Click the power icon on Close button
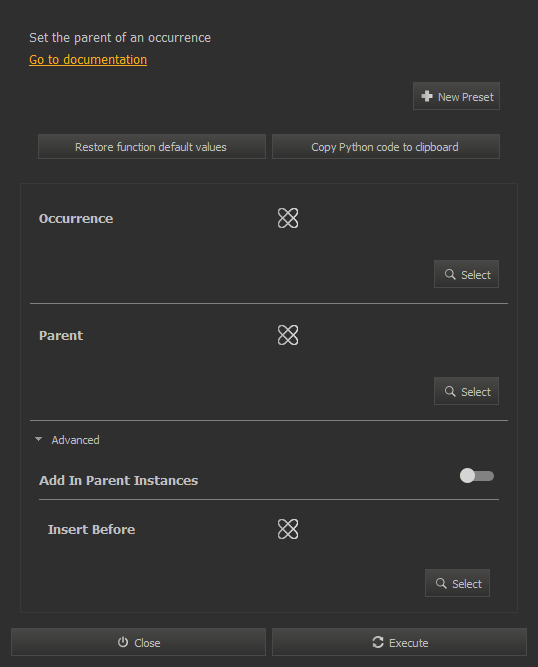The height and width of the screenshot is (667, 538). coord(123,642)
